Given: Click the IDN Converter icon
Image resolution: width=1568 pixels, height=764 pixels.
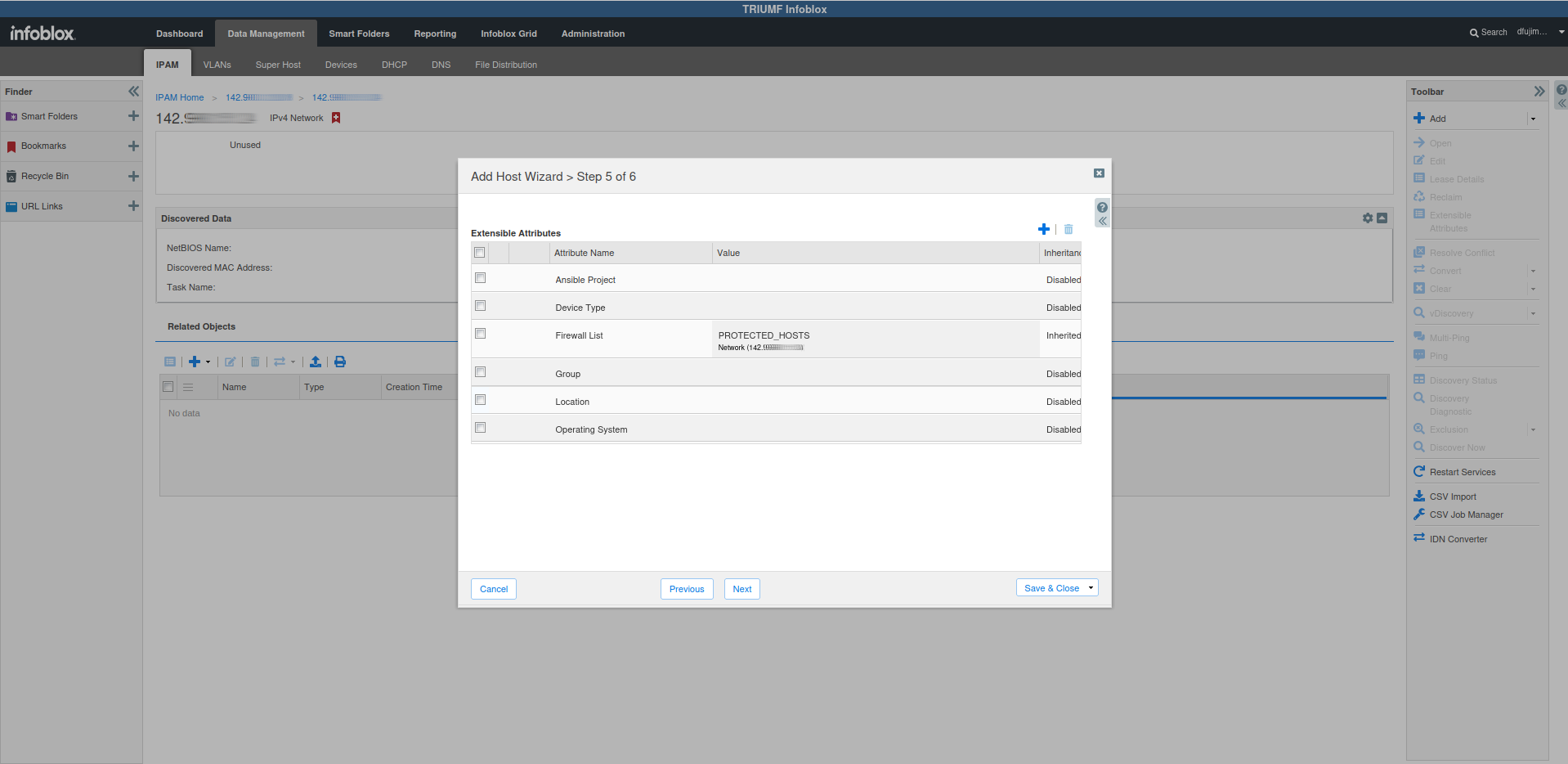Looking at the screenshot, I should coord(1419,538).
